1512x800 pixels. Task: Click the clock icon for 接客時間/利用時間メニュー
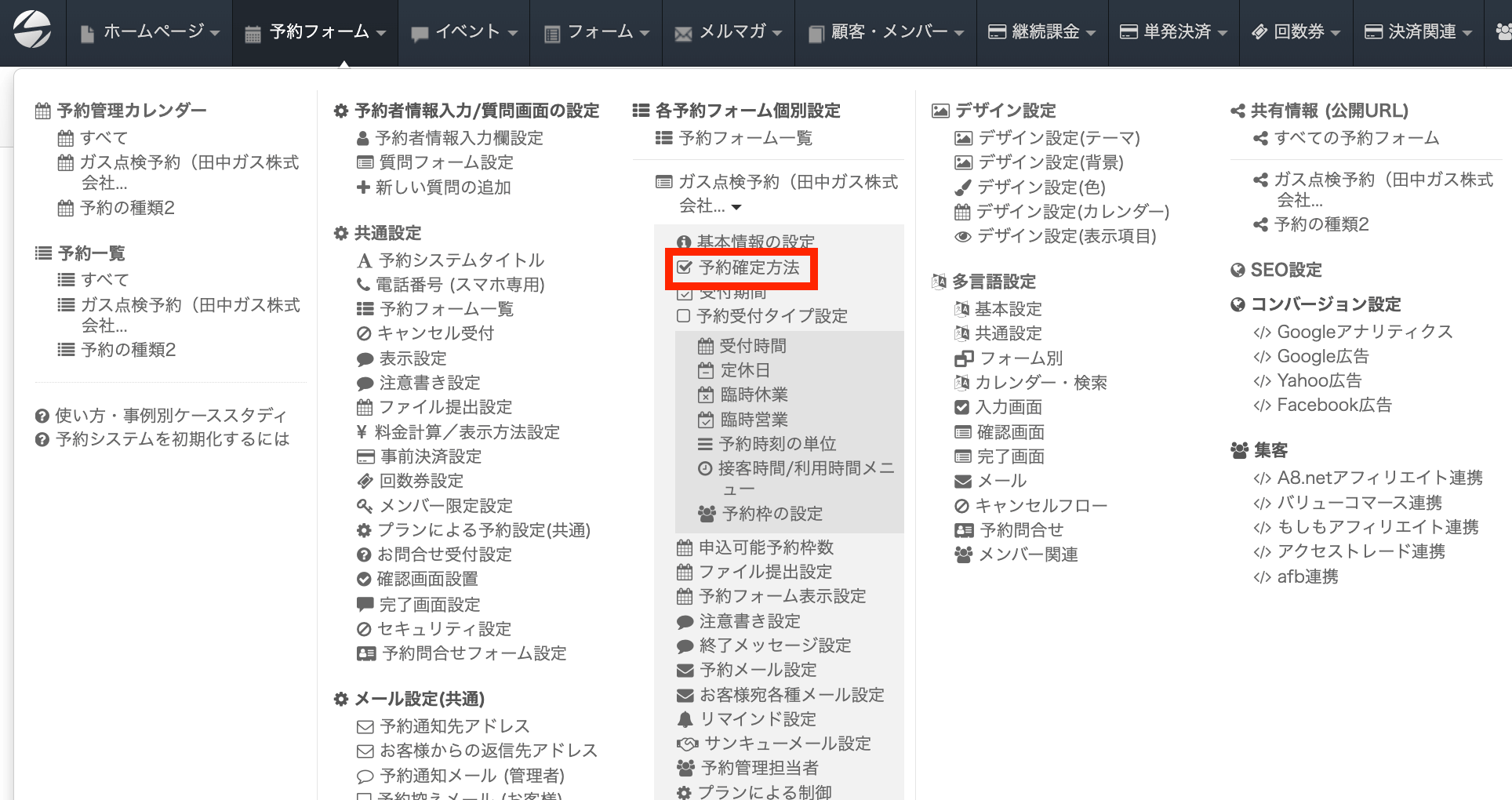[x=705, y=469]
